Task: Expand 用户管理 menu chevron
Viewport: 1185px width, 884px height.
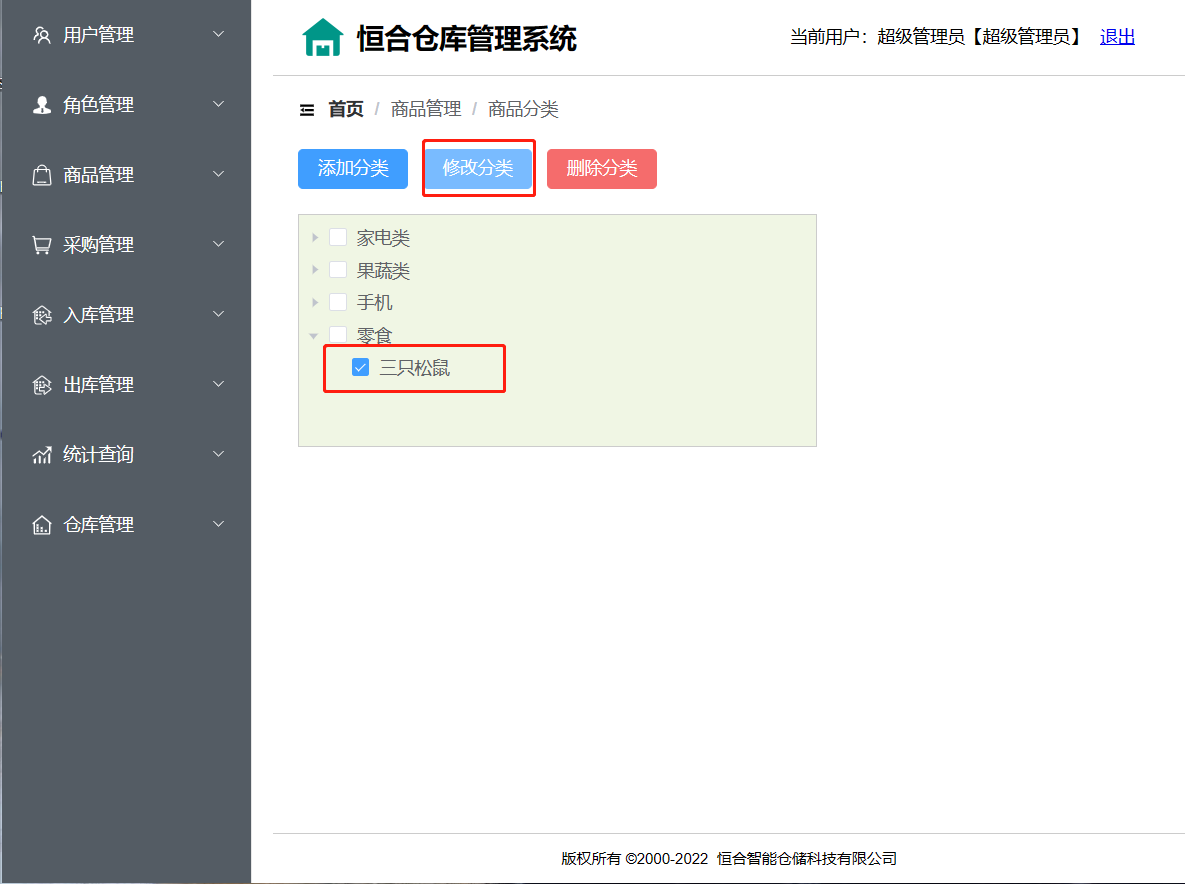Action: [218, 34]
